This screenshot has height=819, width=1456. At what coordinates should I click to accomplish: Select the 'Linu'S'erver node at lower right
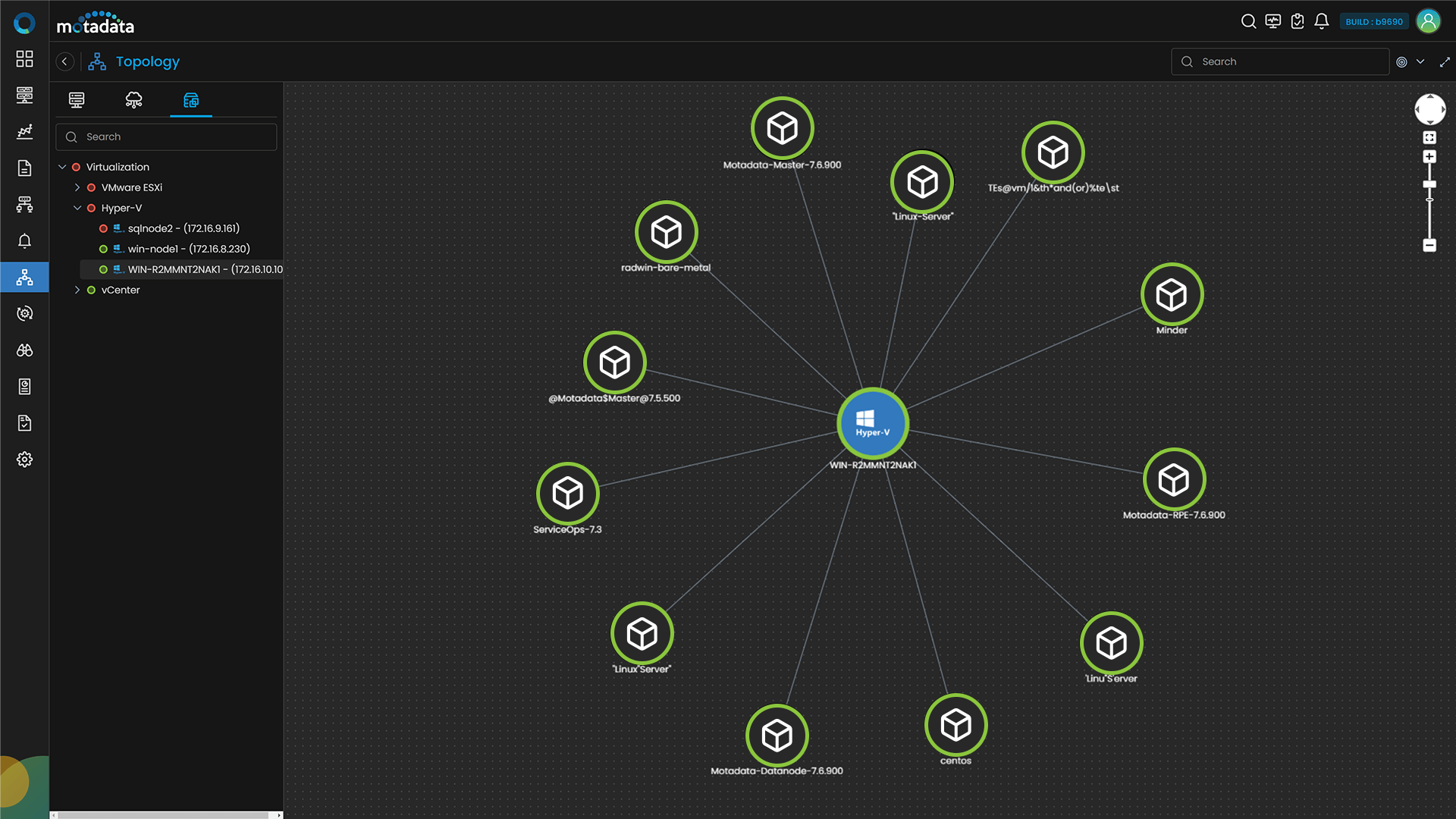coord(1112,643)
